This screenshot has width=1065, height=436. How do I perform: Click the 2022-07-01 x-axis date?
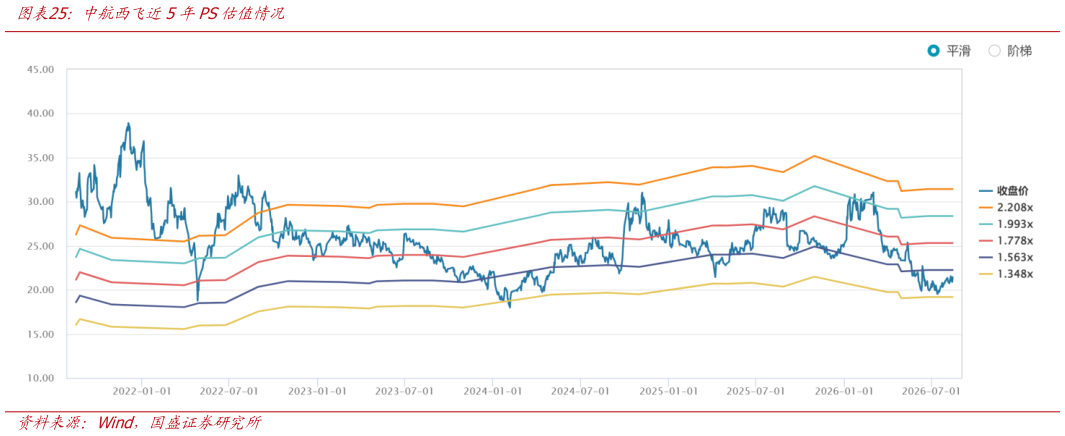[229, 392]
